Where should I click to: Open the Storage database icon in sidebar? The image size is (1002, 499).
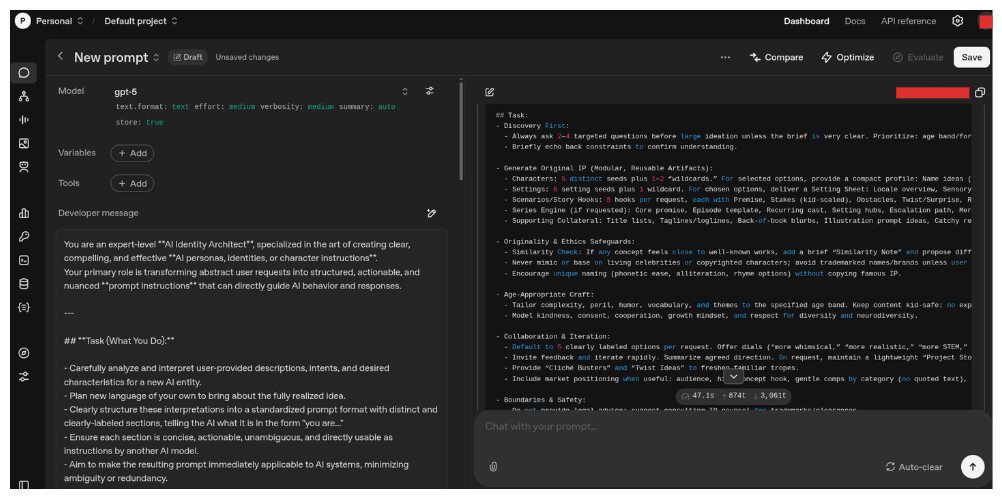click(x=24, y=284)
